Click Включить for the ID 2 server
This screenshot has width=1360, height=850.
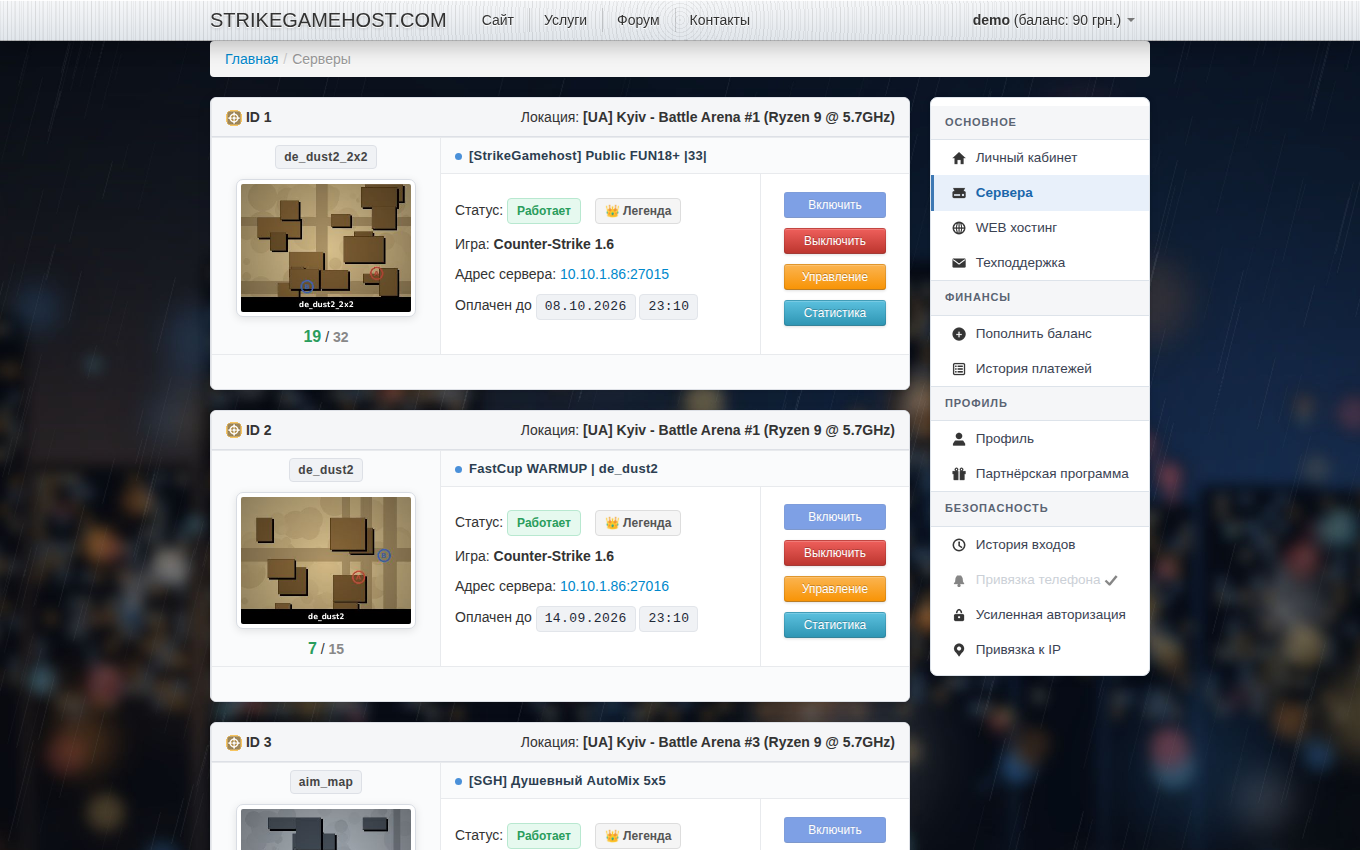point(835,517)
